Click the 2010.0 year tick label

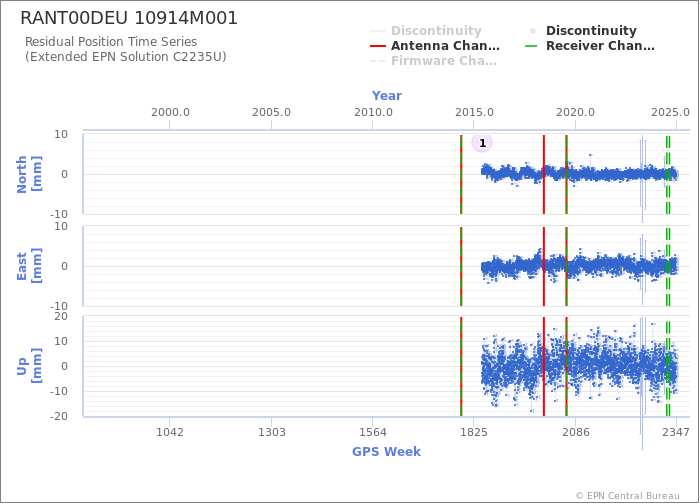373,112
